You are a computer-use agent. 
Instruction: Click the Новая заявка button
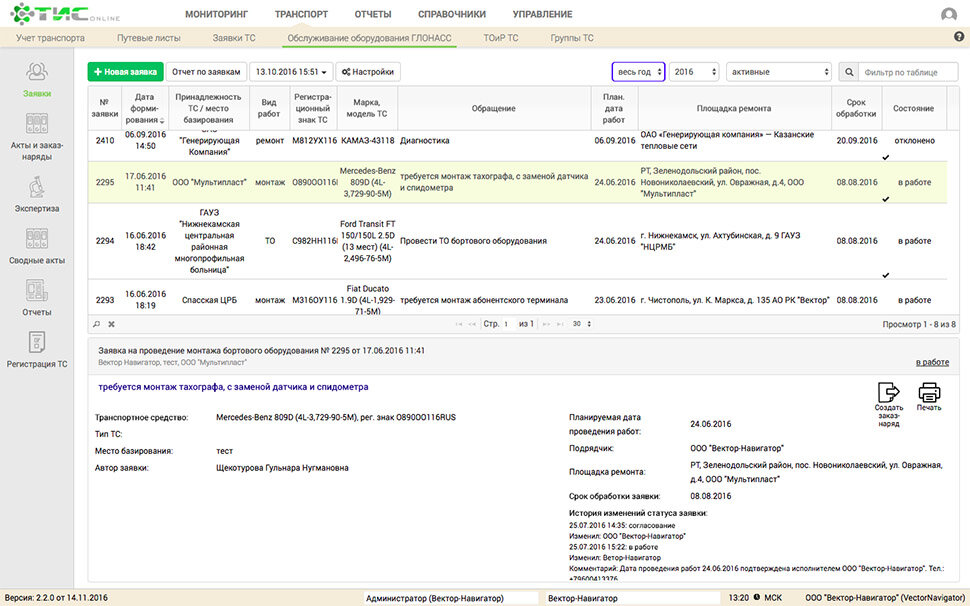(126, 72)
